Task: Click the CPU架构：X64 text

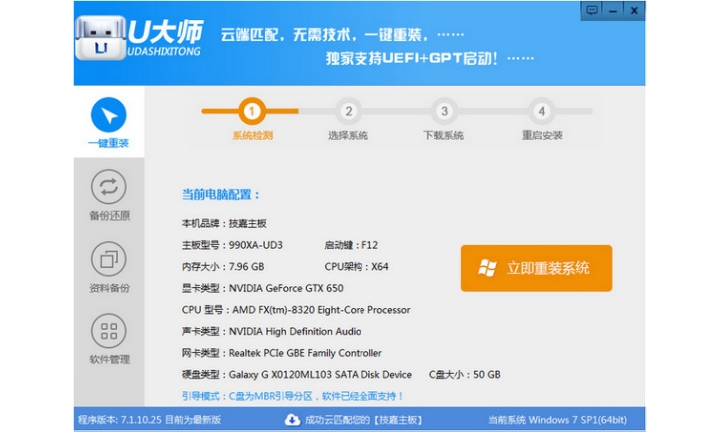Action: 356,267
